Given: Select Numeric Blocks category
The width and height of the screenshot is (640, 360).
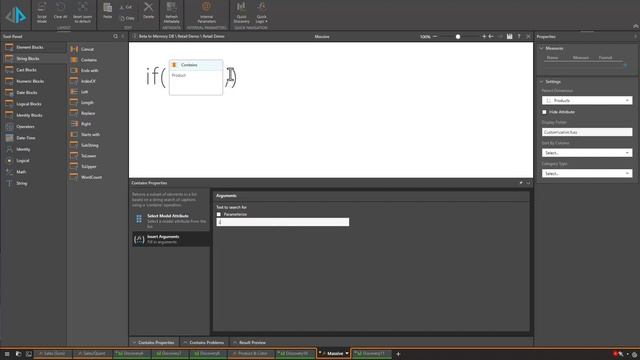Looking at the screenshot, I should click(34, 81).
